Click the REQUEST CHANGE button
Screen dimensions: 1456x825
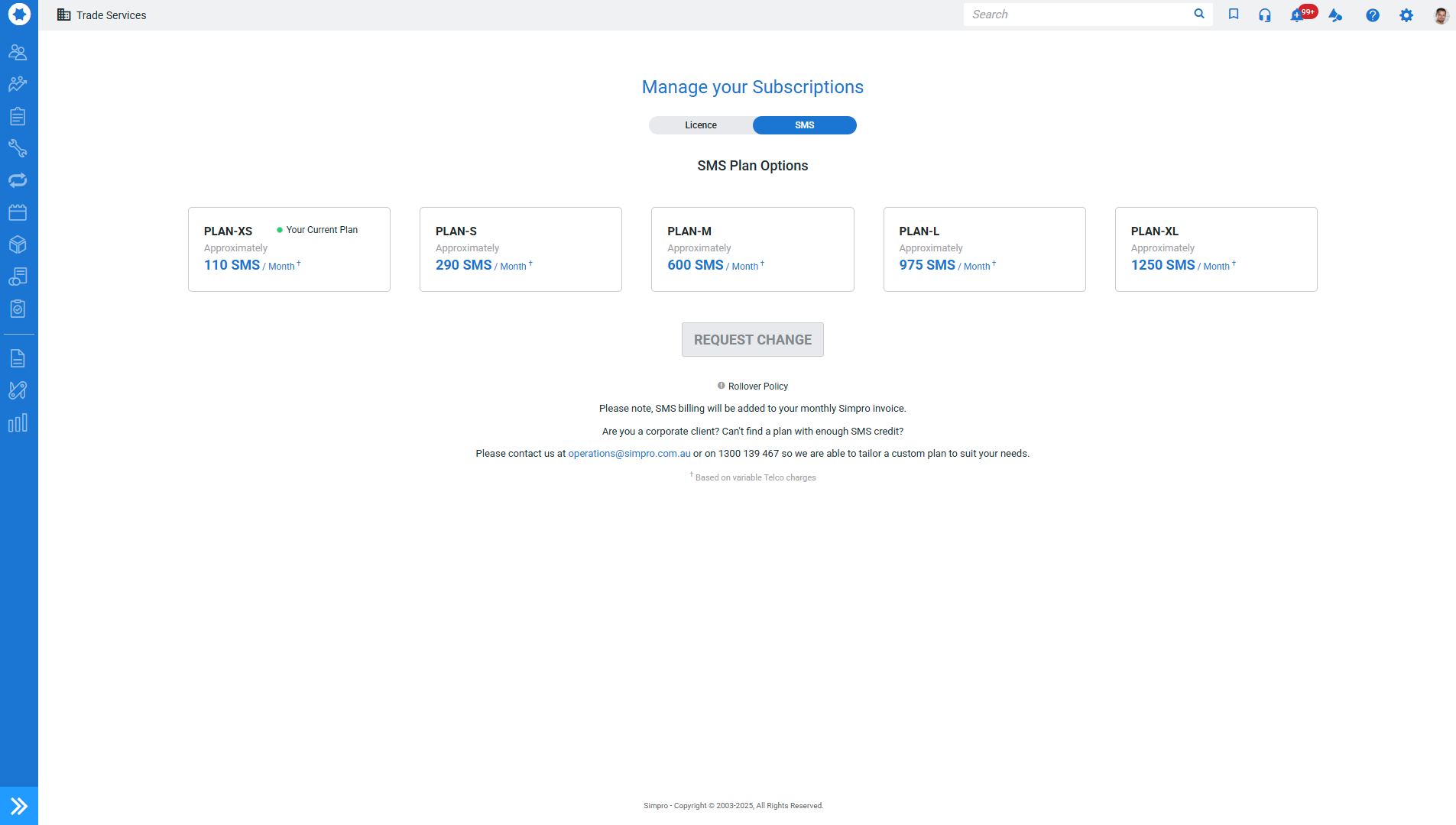[x=752, y=340]
